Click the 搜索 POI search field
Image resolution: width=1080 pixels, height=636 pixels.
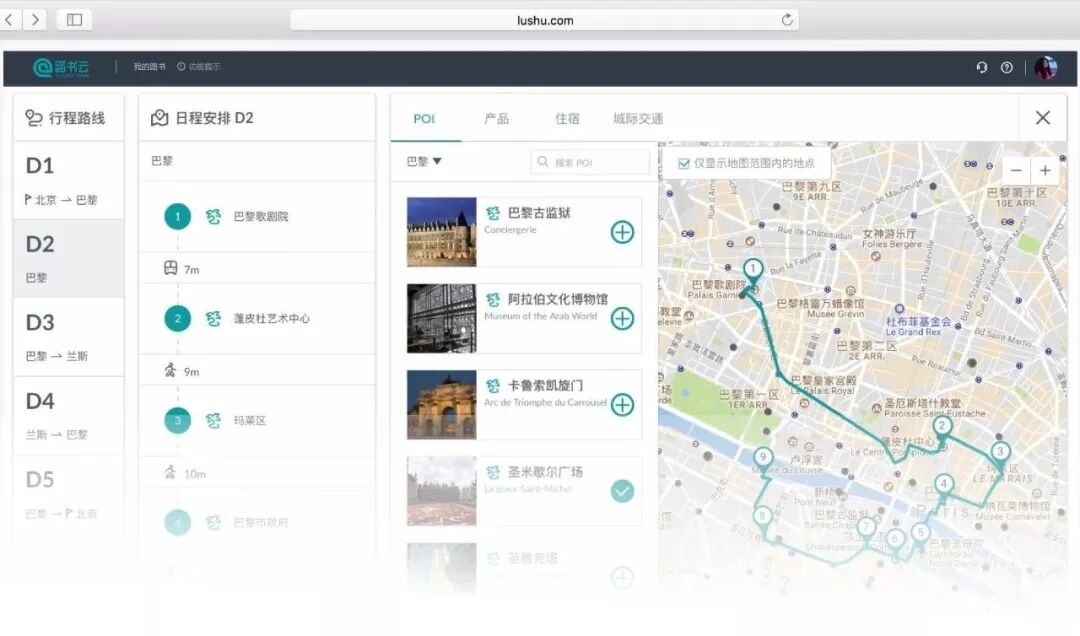[x=590, y=162]
